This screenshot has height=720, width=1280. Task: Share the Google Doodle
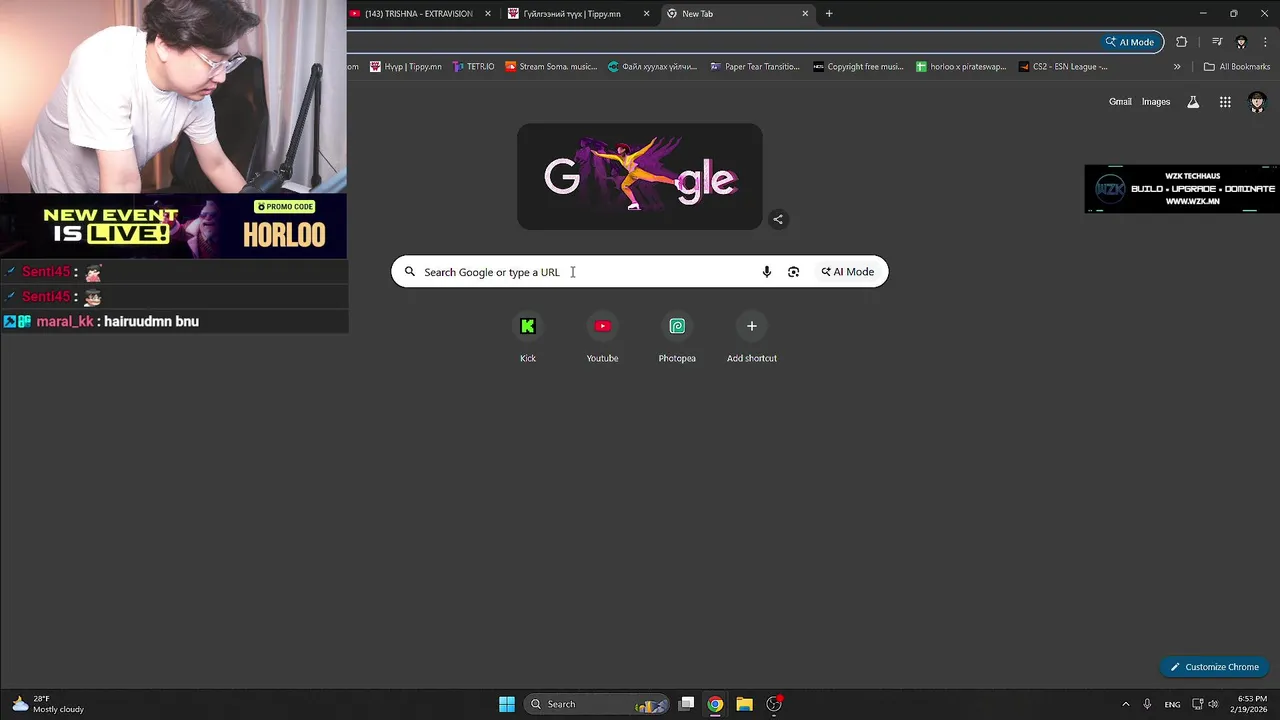coord(778,219)
